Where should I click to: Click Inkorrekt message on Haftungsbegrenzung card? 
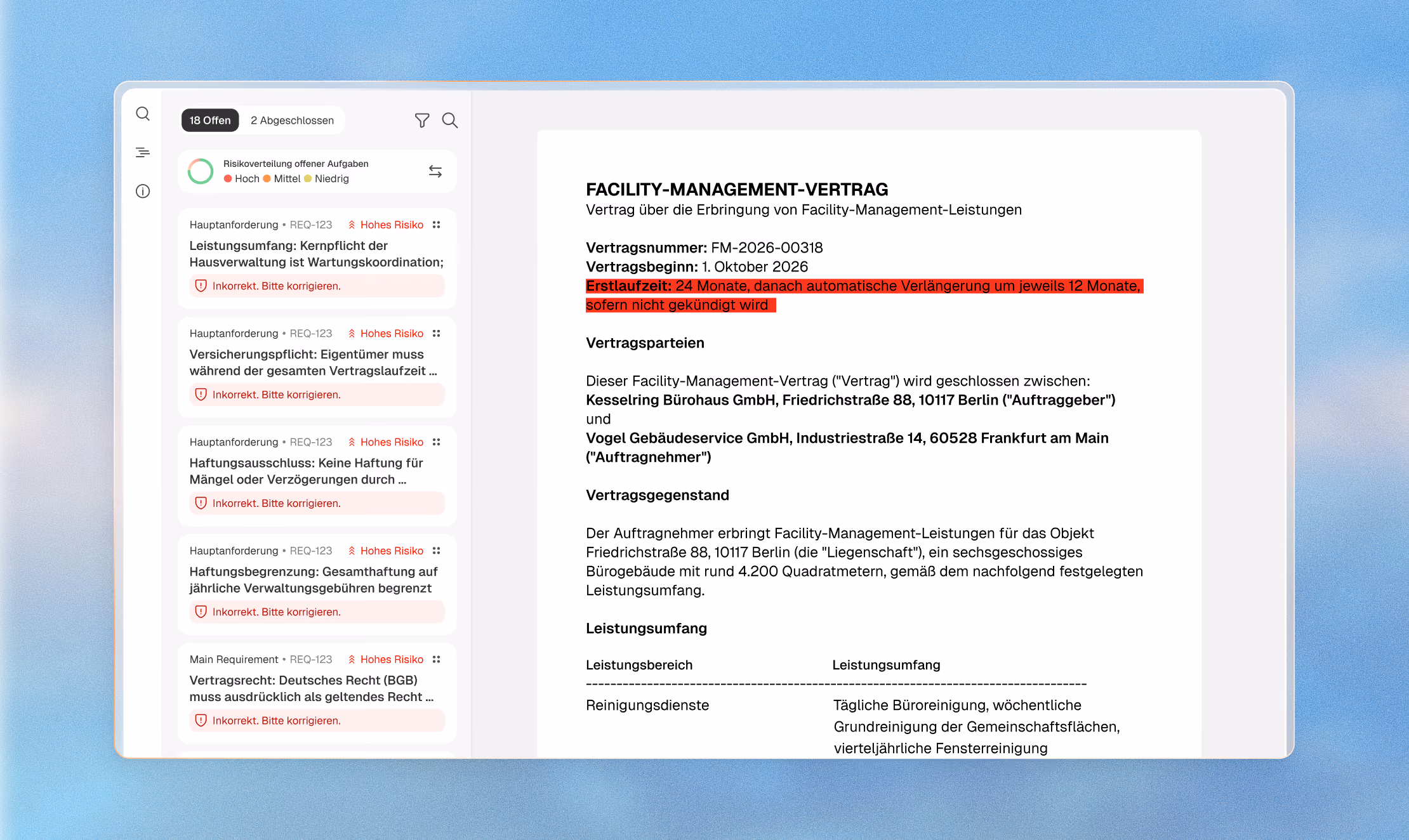click(277, 612)
